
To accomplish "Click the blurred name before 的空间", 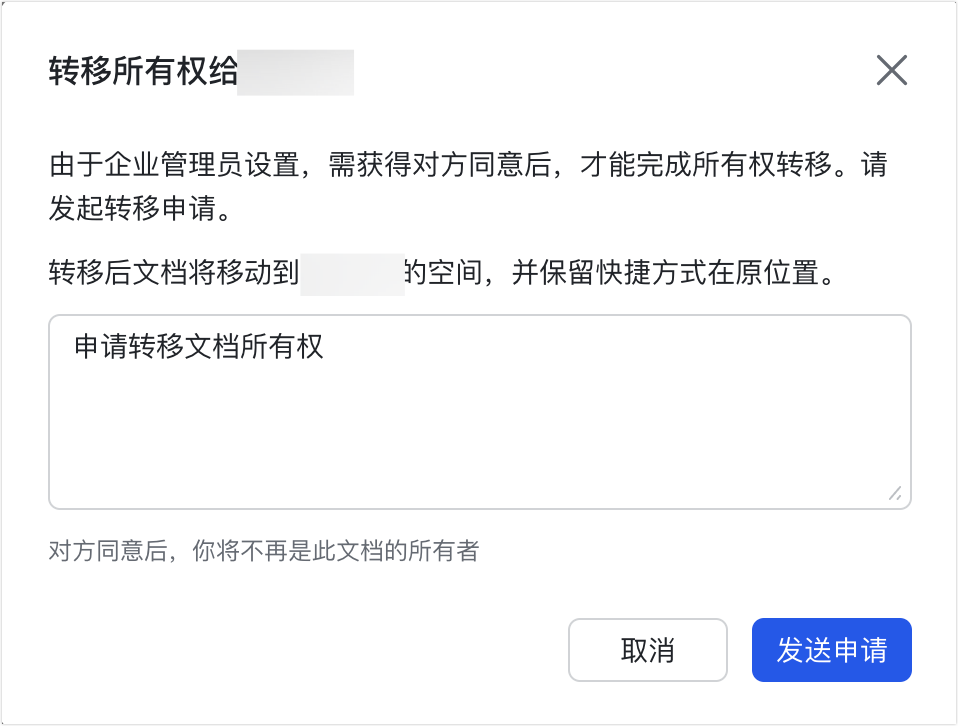I will tap(352, 274).
